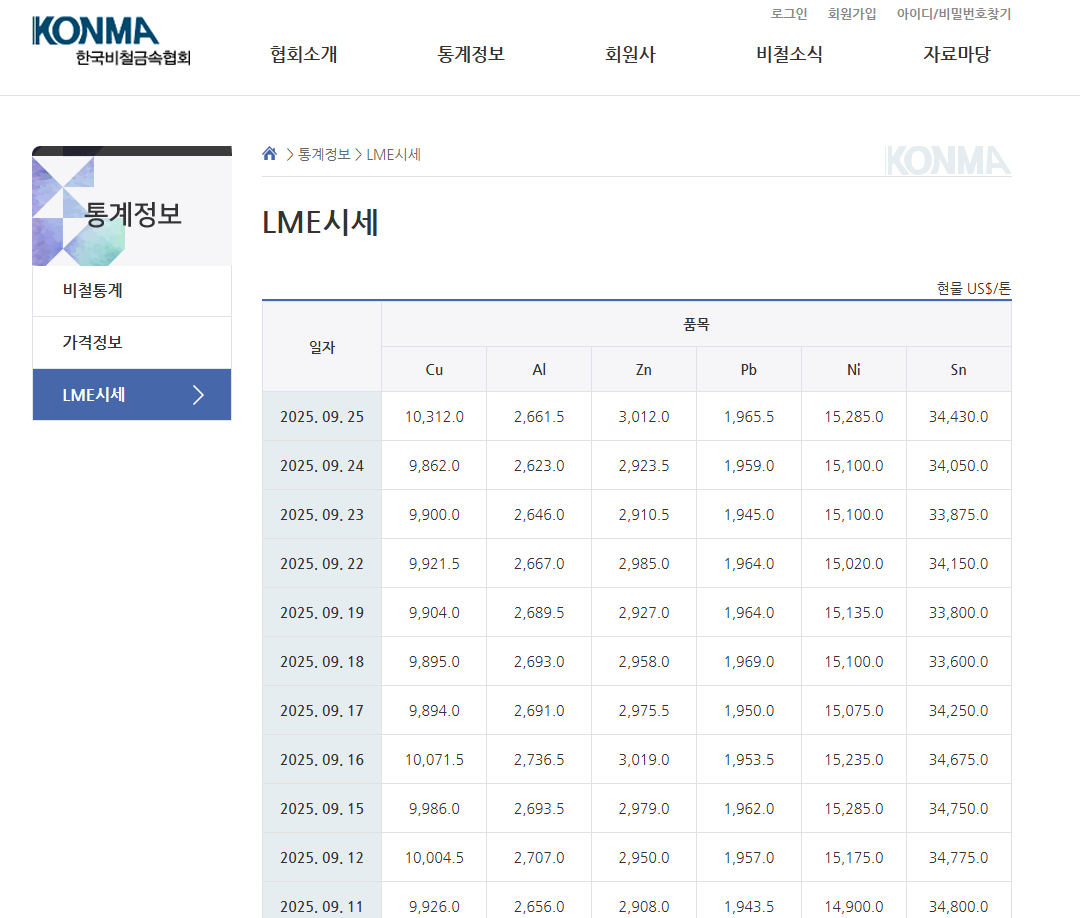Click the 아이디/비밀번호찾기 link
1080x918 pixels.
(952, 14)
